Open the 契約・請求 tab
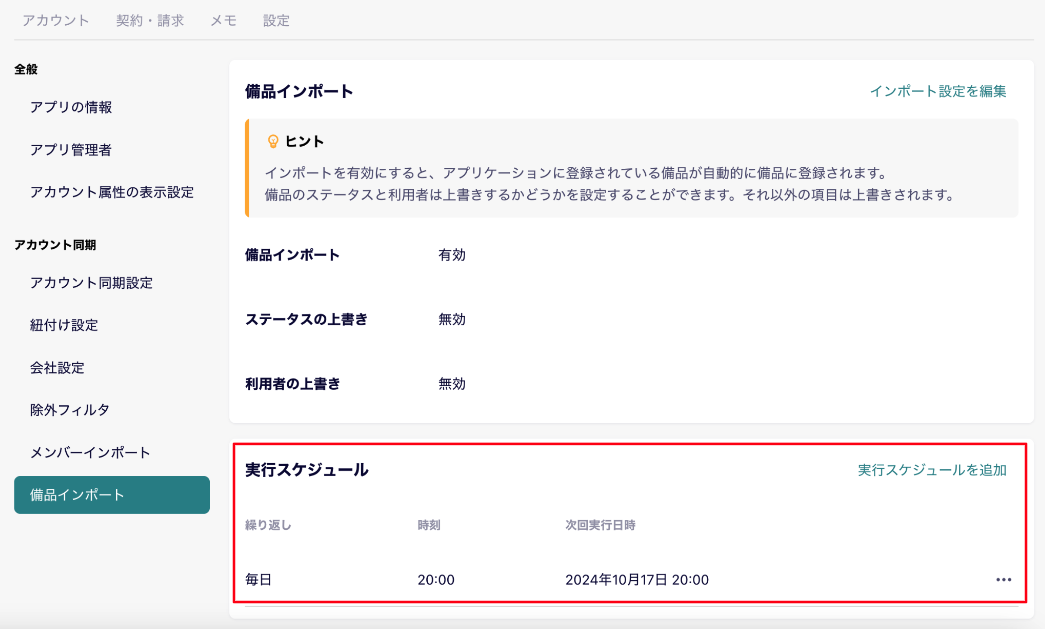Screen dimensions: 1045x629 150,20
